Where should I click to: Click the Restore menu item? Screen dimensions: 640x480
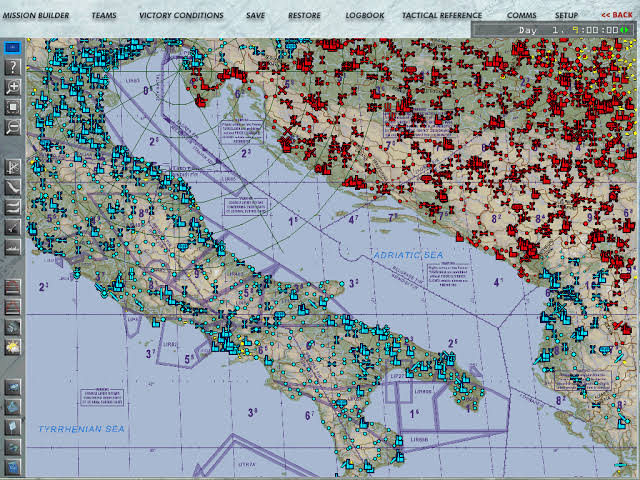[304, 16]
